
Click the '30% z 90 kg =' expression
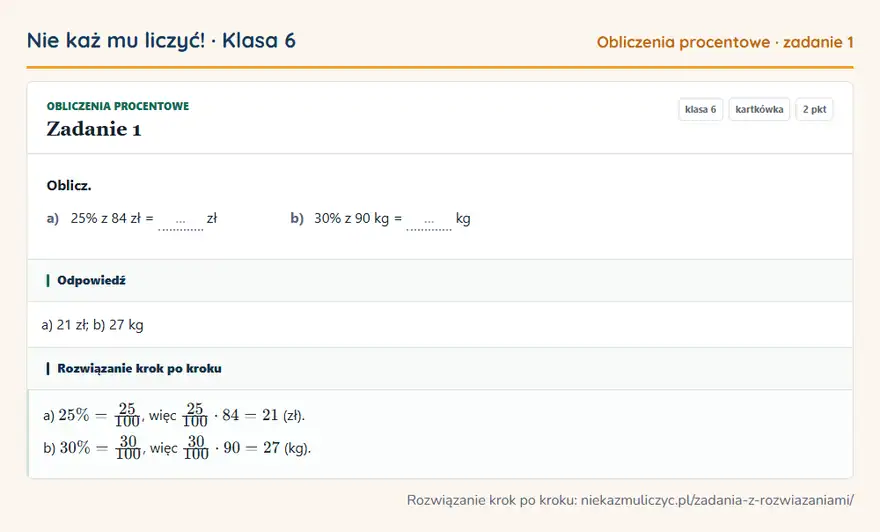click(x=358, y=218)
